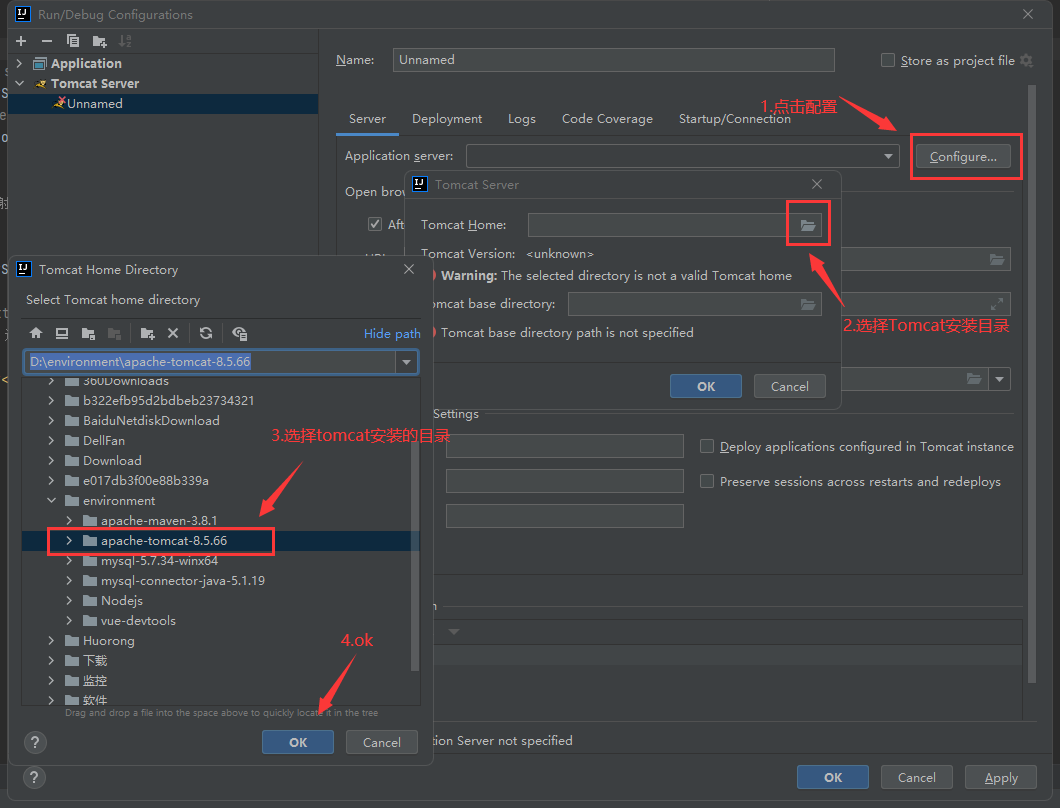Copy configuration icon in Run/Debug toolbar
The image size is (1060, 808).
[x=72, y=41]
